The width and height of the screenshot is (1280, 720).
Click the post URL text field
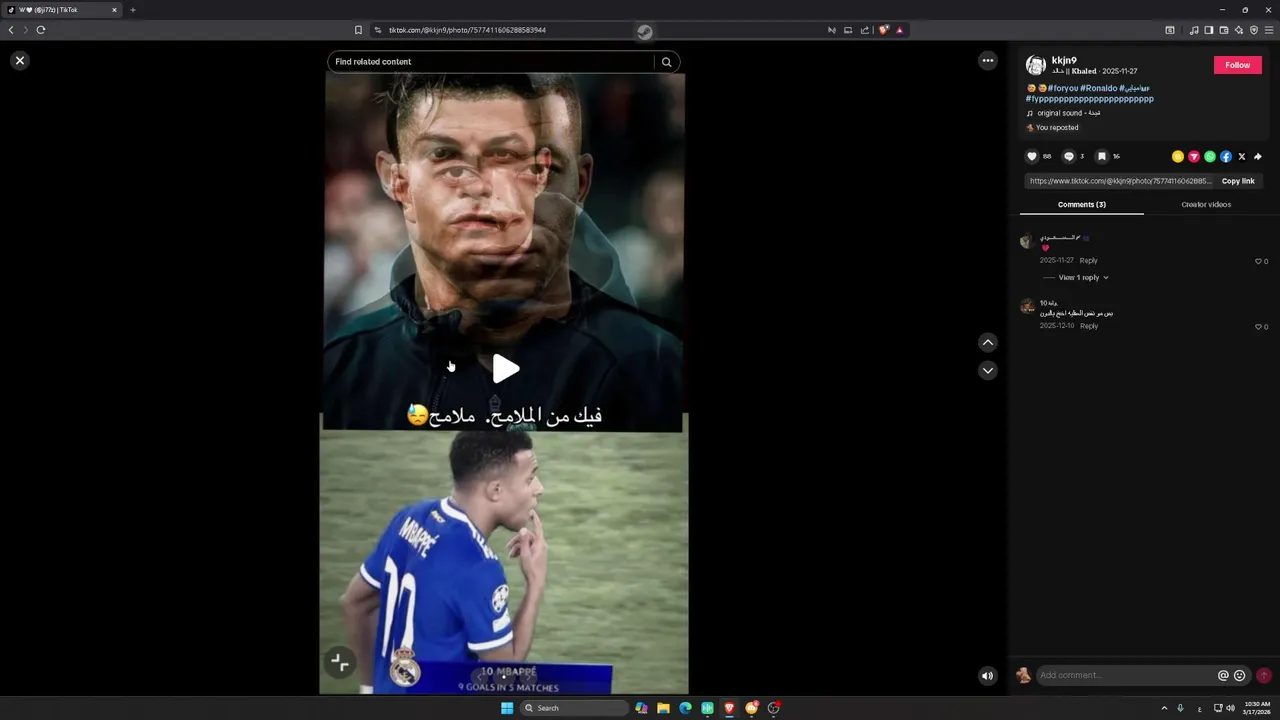click(1120, 181)
